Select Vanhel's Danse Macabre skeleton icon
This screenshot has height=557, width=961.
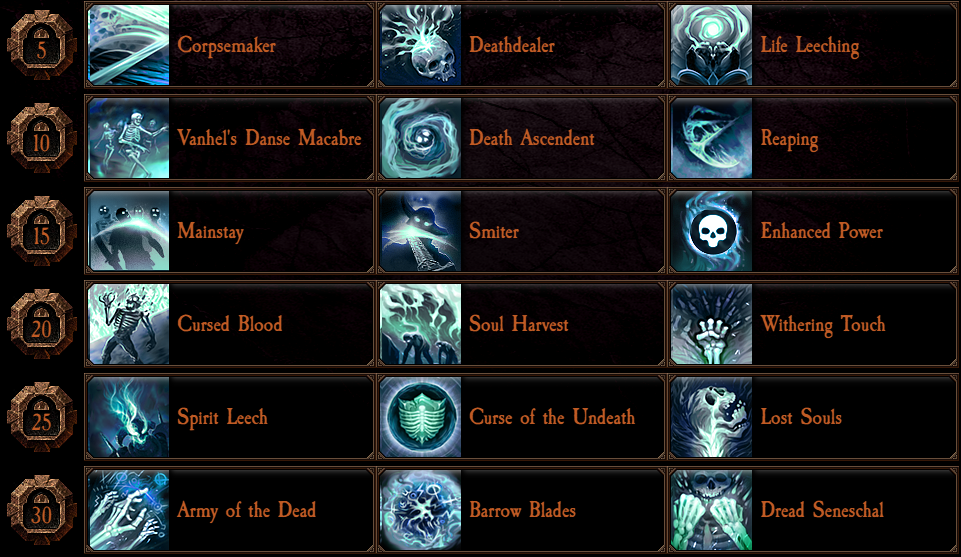pos(129,138)
